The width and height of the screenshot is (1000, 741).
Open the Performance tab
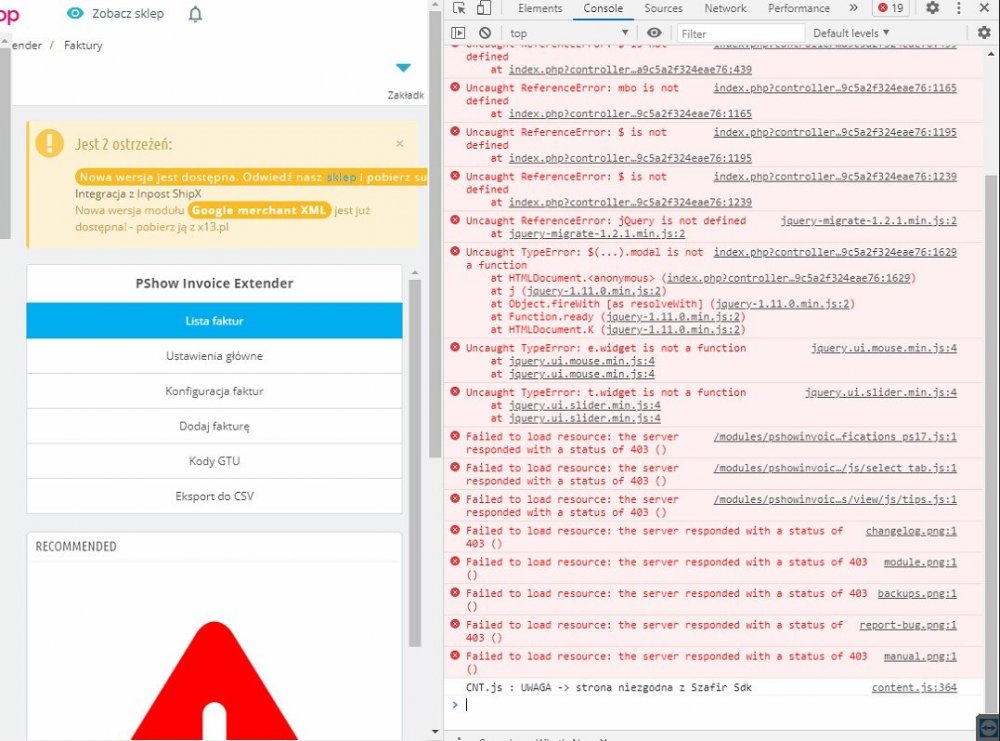point(798,8)
